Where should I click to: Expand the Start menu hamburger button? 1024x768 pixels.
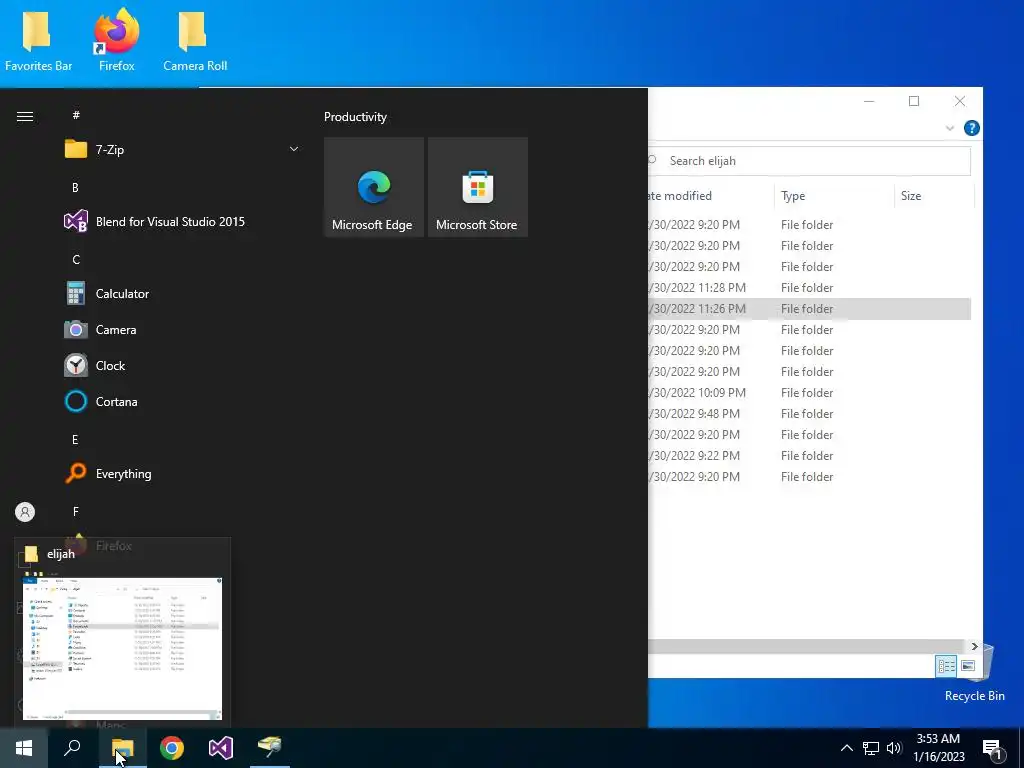[x=25, y=117]
